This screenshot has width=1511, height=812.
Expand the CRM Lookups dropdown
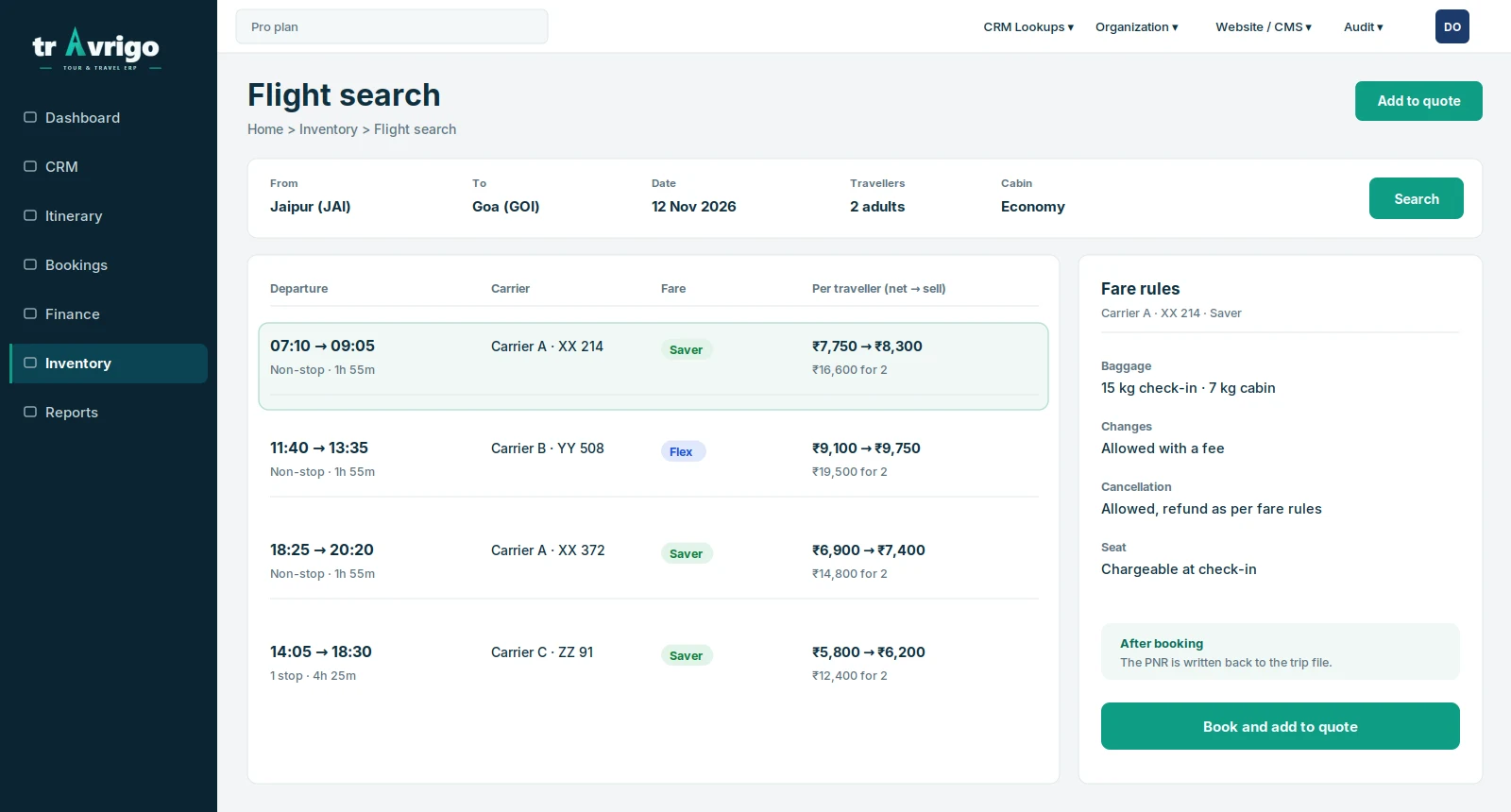coord(1028,27)
